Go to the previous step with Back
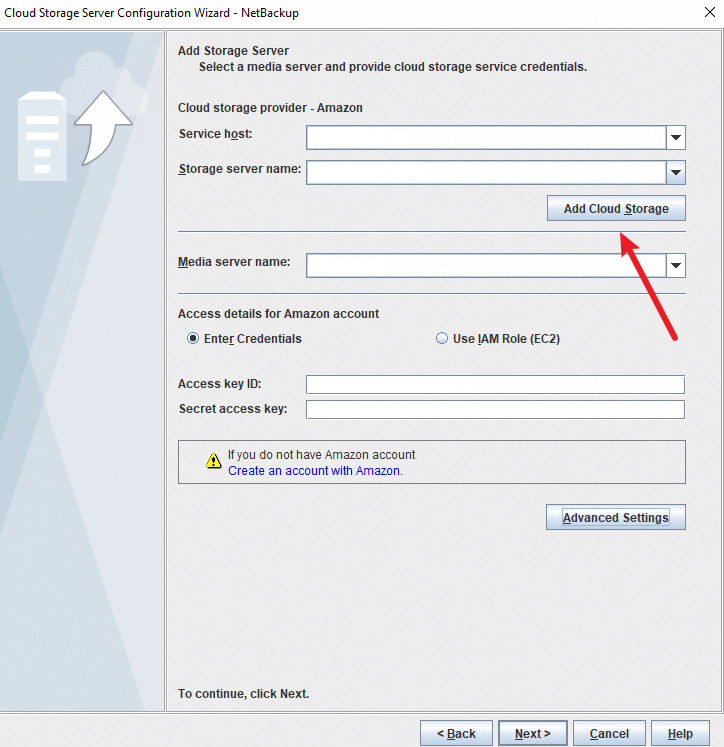724x747 pixels. [x=455, y=733]
